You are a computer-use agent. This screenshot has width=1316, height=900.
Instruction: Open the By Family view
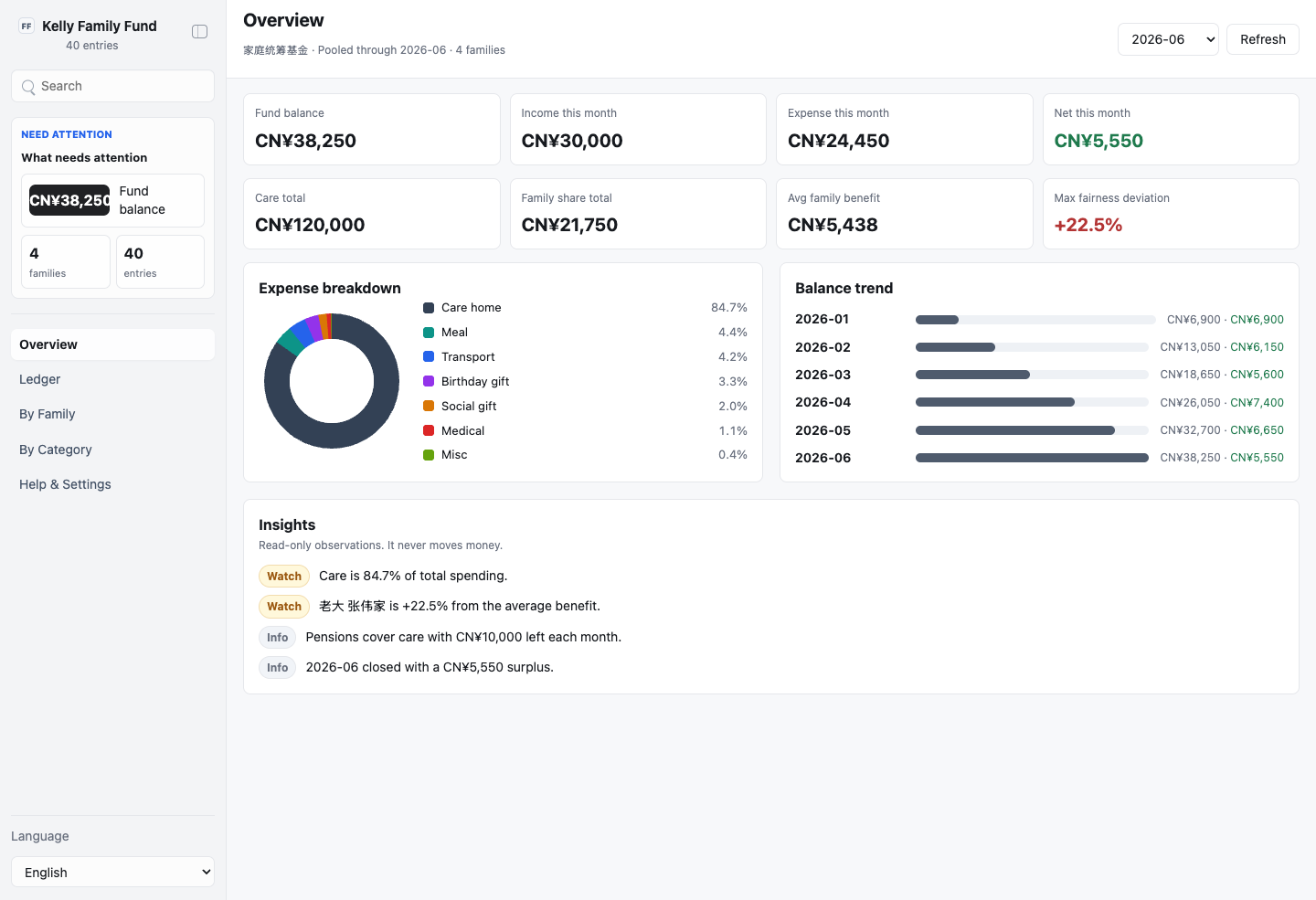pyautogui.click(x=112, y=414)
